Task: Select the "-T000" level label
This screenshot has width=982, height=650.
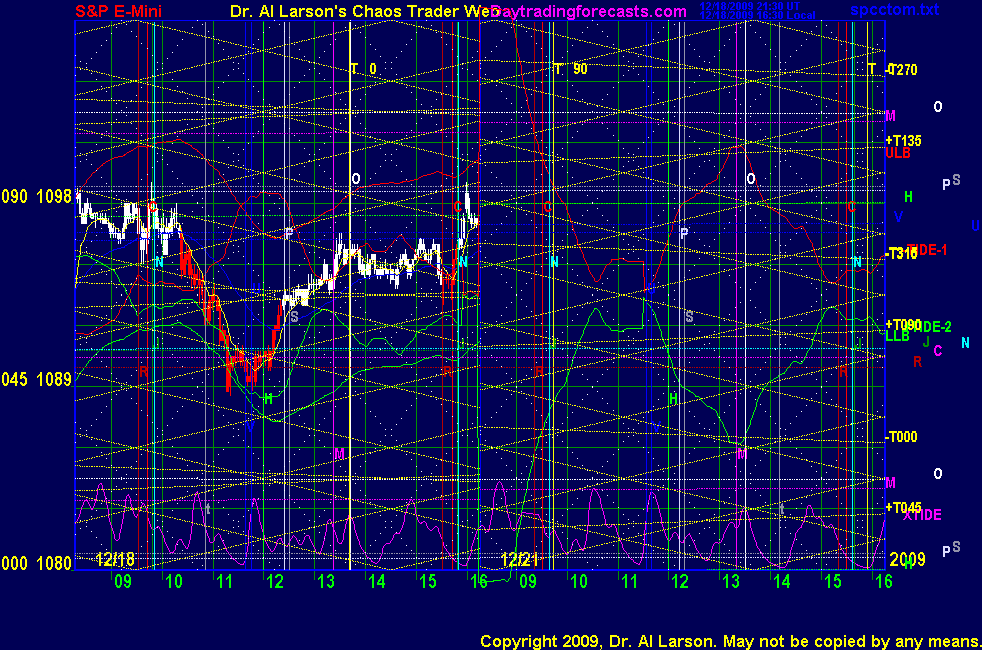Action: (901, 436)
